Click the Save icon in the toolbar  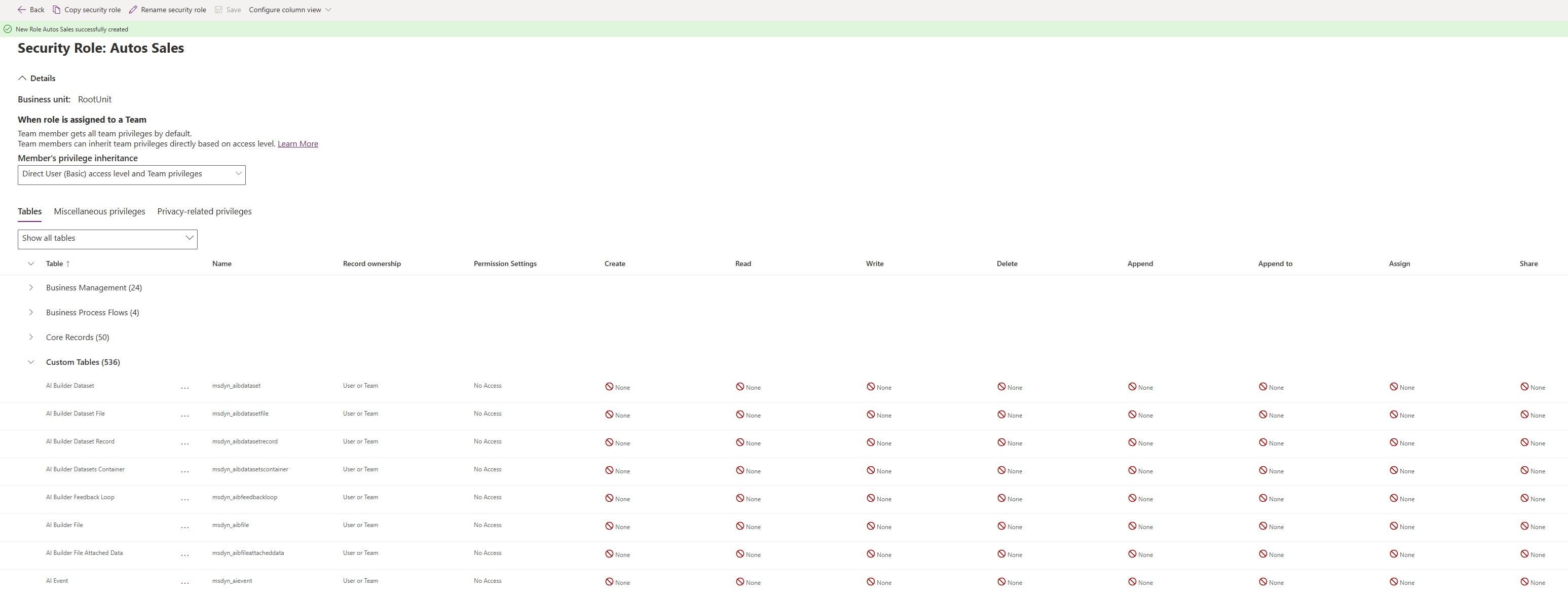coord(219,9)
